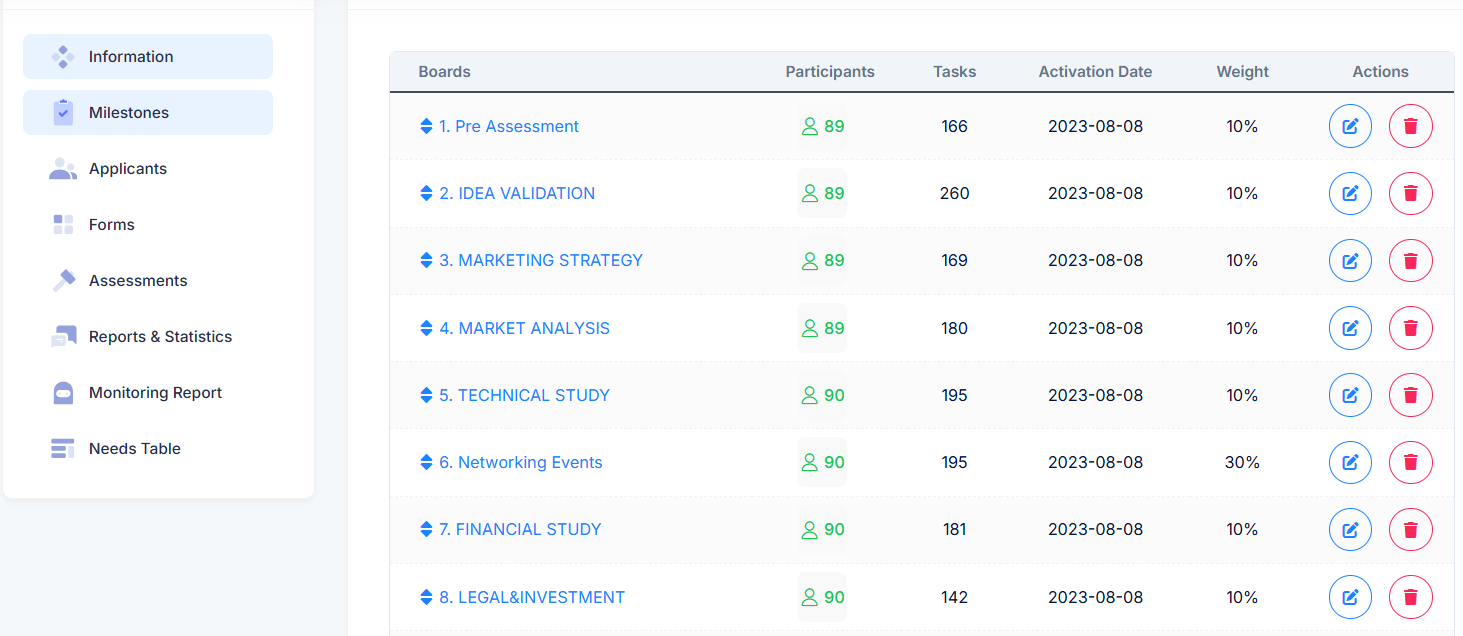Click the edit icon for MARKETING STRATEGY row
1463x636 pixels.
1350,260
